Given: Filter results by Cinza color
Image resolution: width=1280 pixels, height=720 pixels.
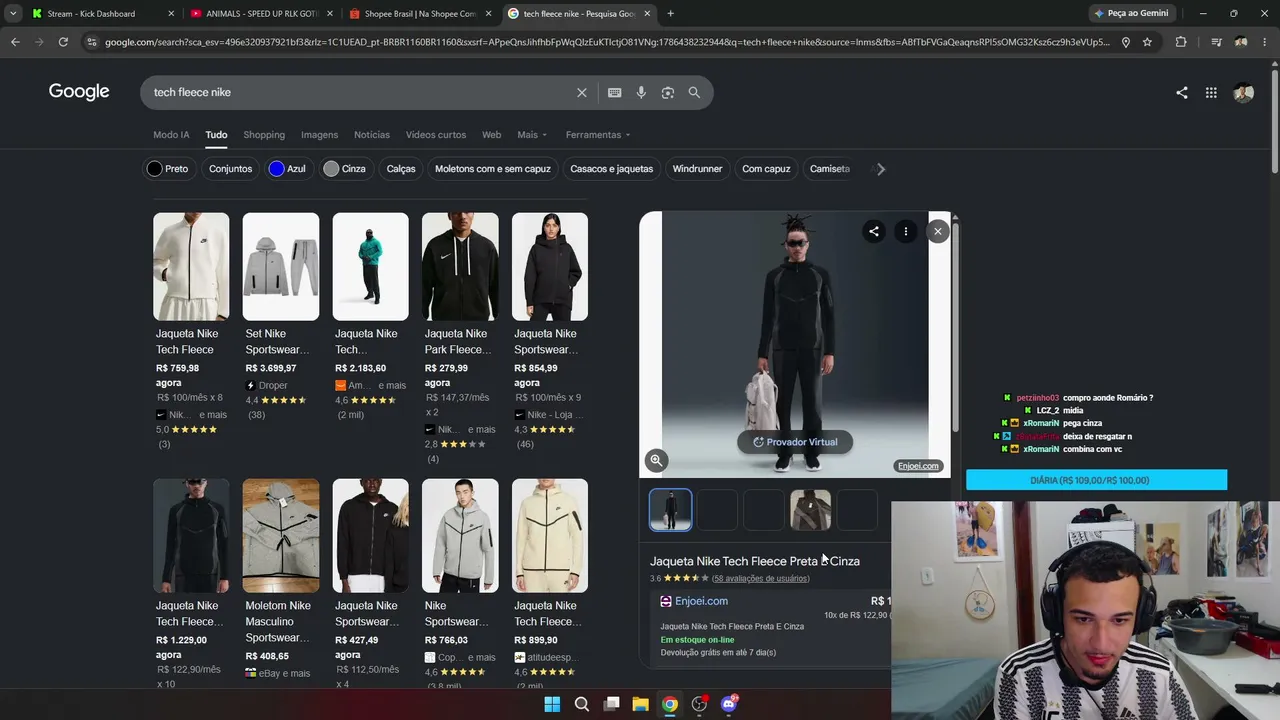Looking at the screenshot, I should pos(345,169).
